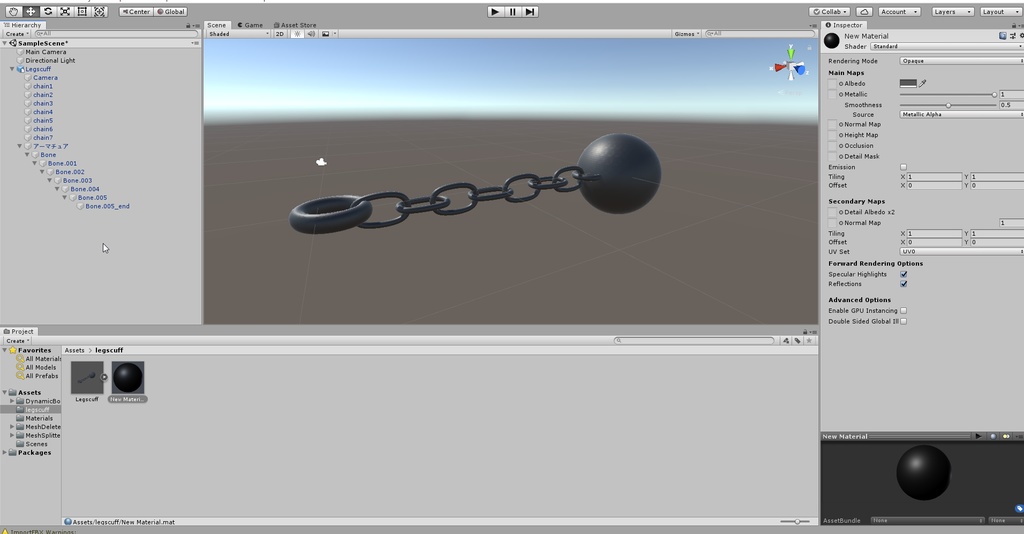Enable GPU Instancing checkbox
1024x534 pixels.
903,311
